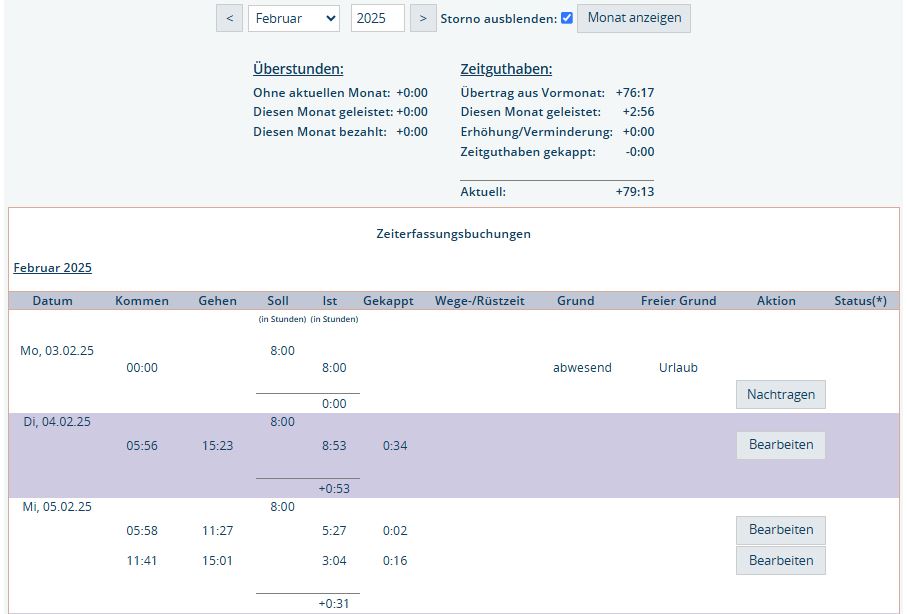Click the Status(*) column header
The image size is (907, 614).
click(x=860, y=301)
